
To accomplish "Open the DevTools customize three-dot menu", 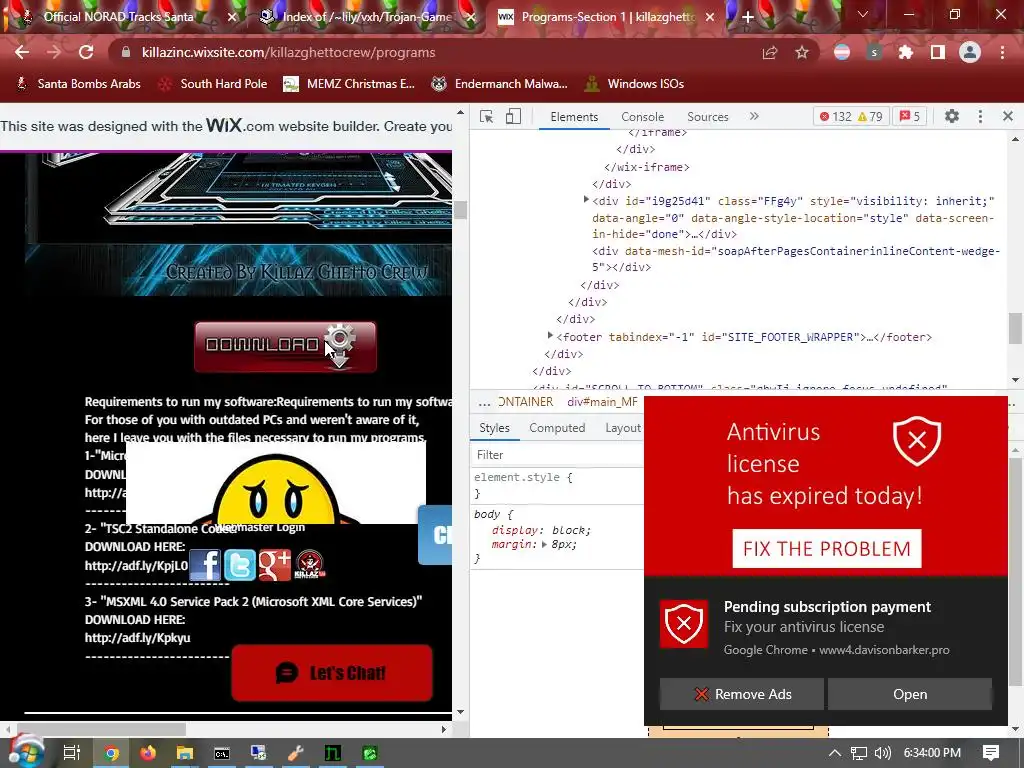I will coord(980,116).
